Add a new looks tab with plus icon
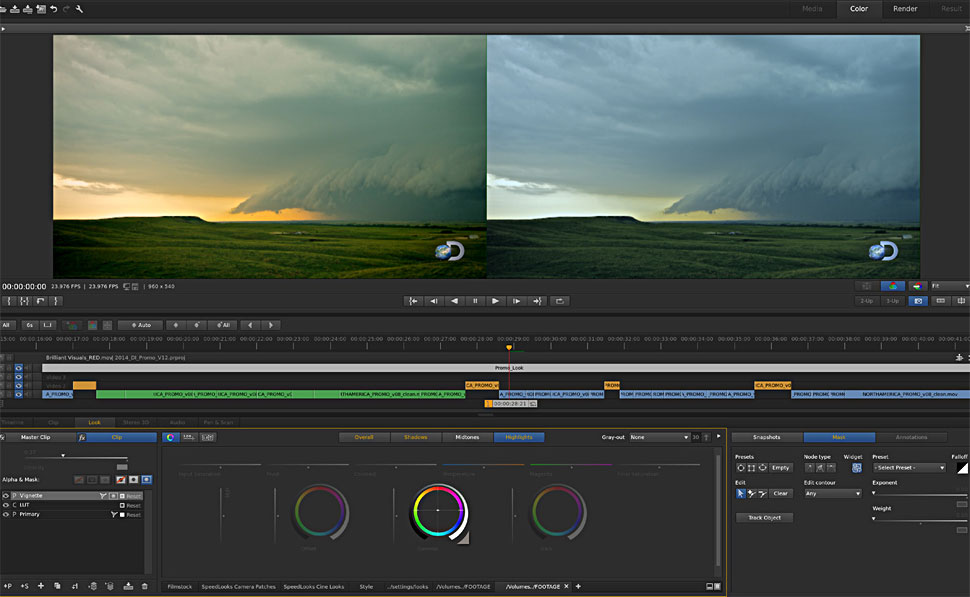 coord(578,586)
